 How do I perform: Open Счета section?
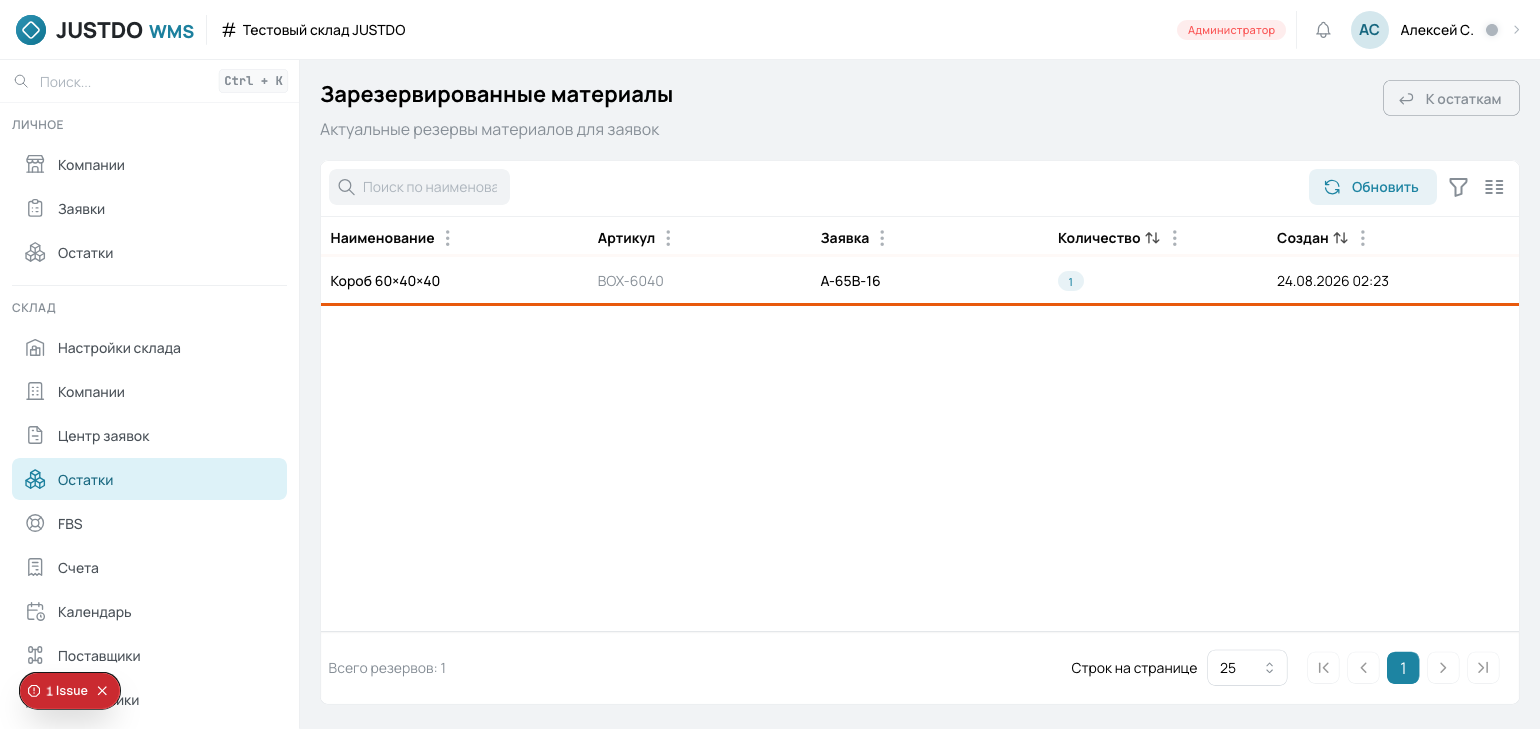tap(150, 568)
